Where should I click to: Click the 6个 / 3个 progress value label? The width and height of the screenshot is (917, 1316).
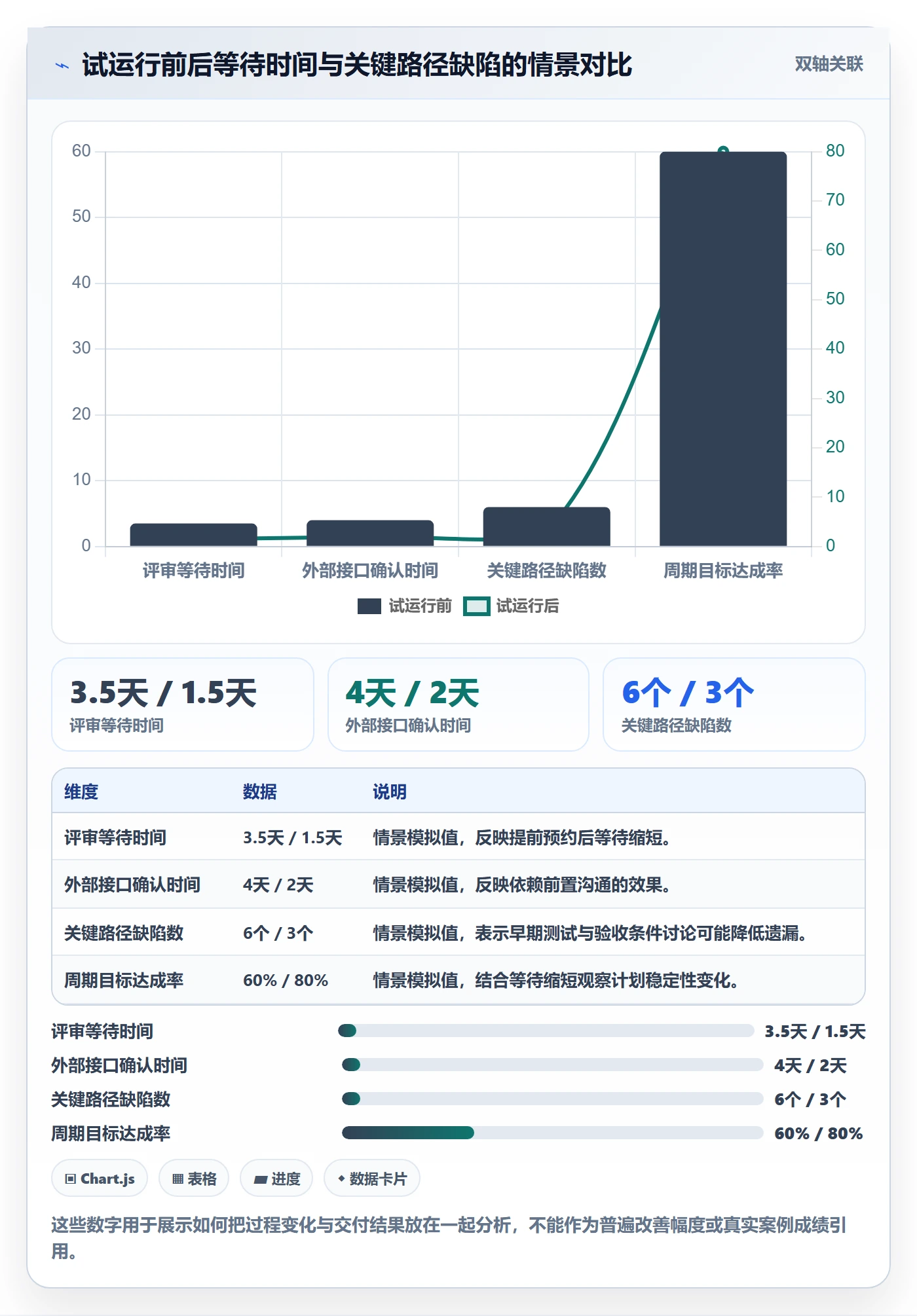tap(810, 1099)
